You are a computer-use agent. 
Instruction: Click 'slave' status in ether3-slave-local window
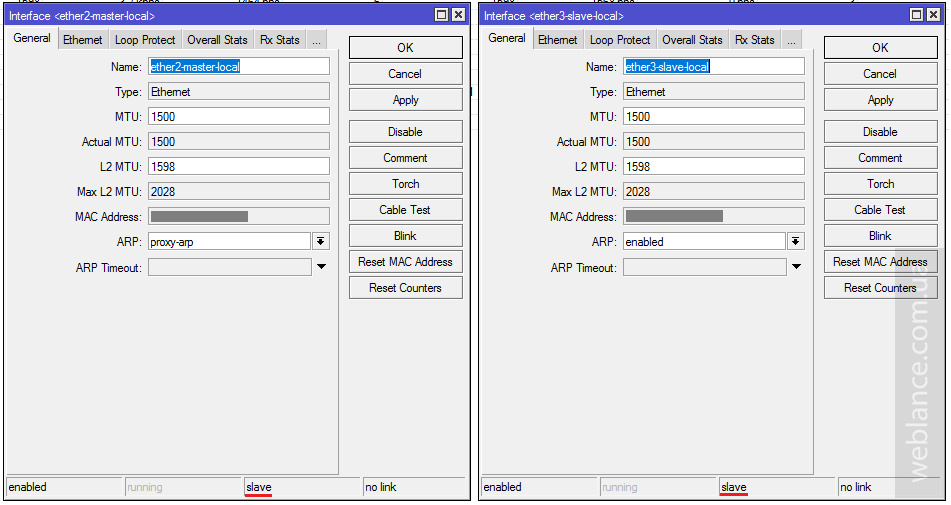click(734, 487)
